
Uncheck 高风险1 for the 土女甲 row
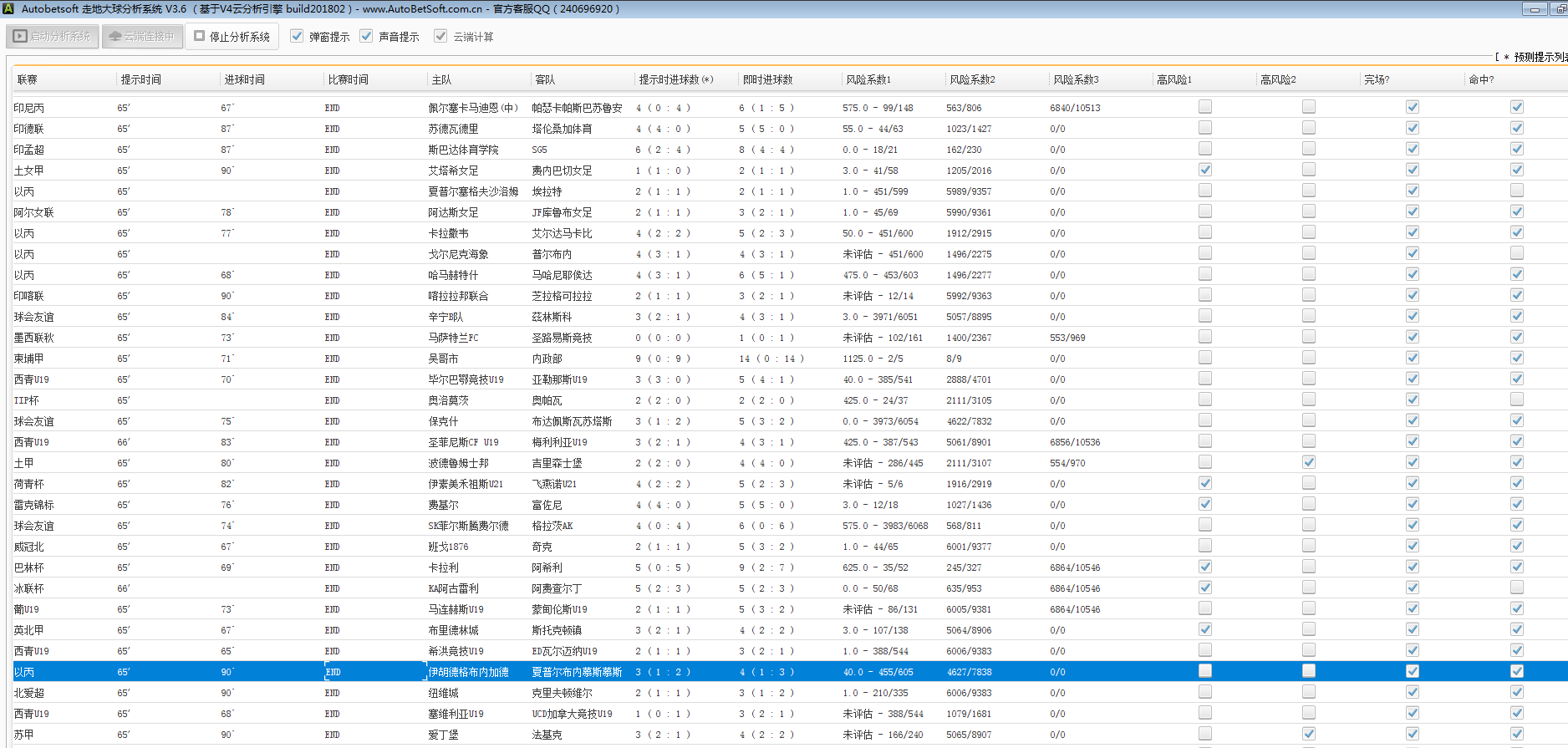pyautogui.click(x=1204, y=170)
